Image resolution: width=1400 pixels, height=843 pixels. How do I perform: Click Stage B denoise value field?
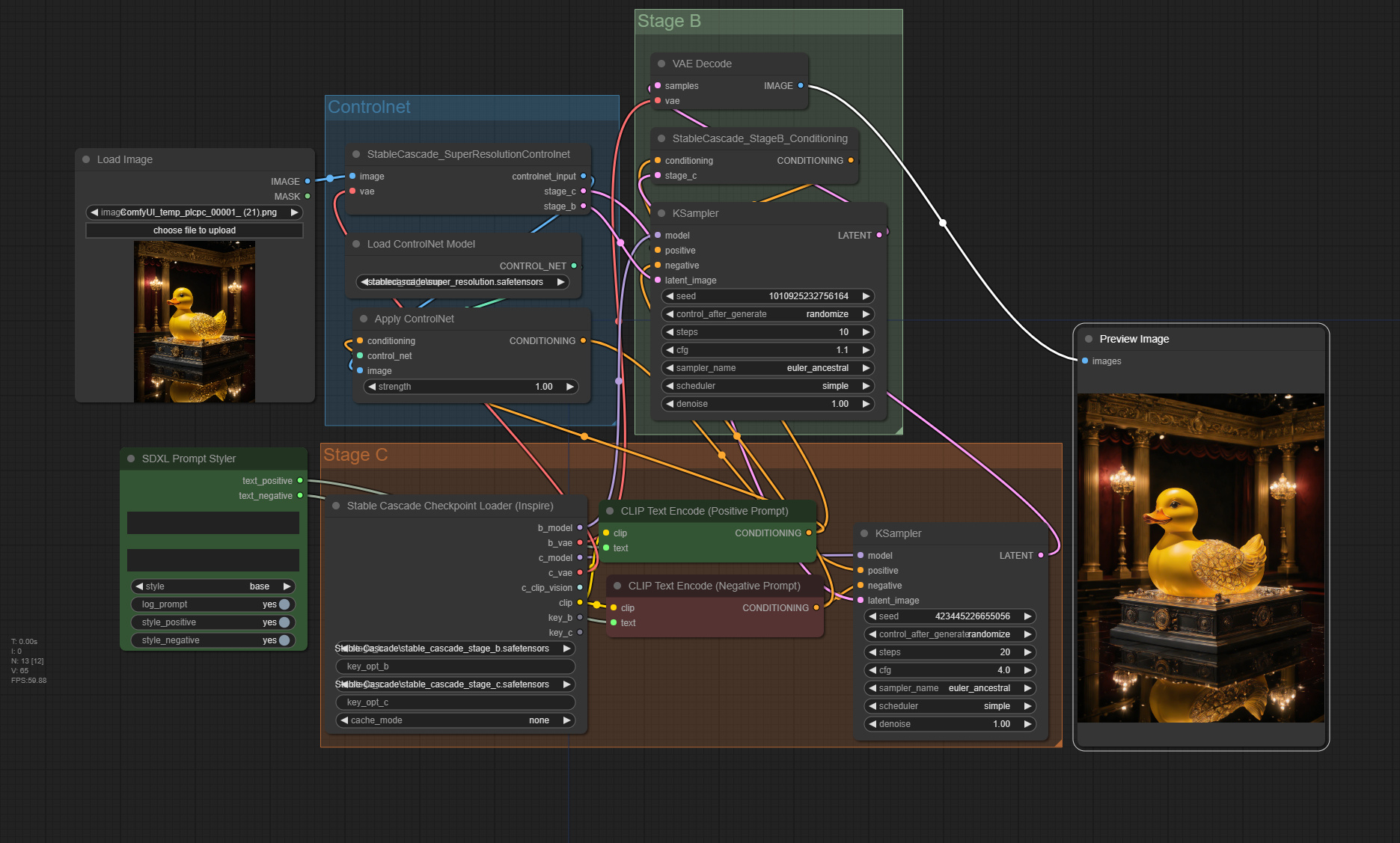pos(768,404)
